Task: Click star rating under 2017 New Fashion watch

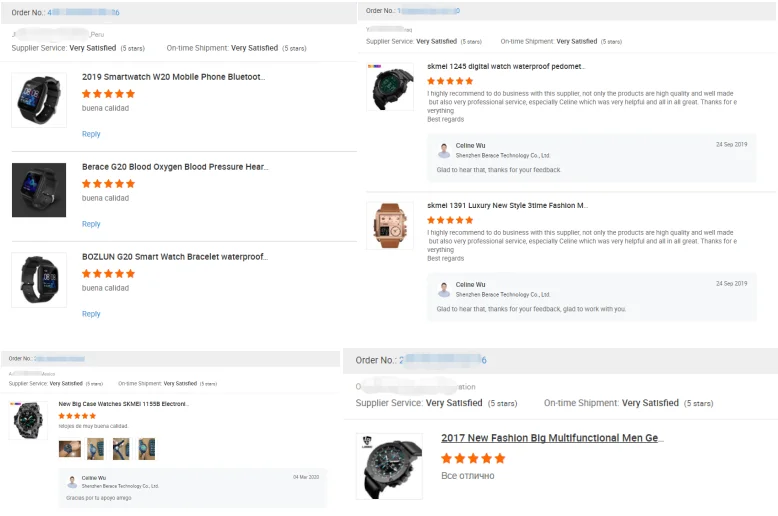Action: [x=473, y=458]
